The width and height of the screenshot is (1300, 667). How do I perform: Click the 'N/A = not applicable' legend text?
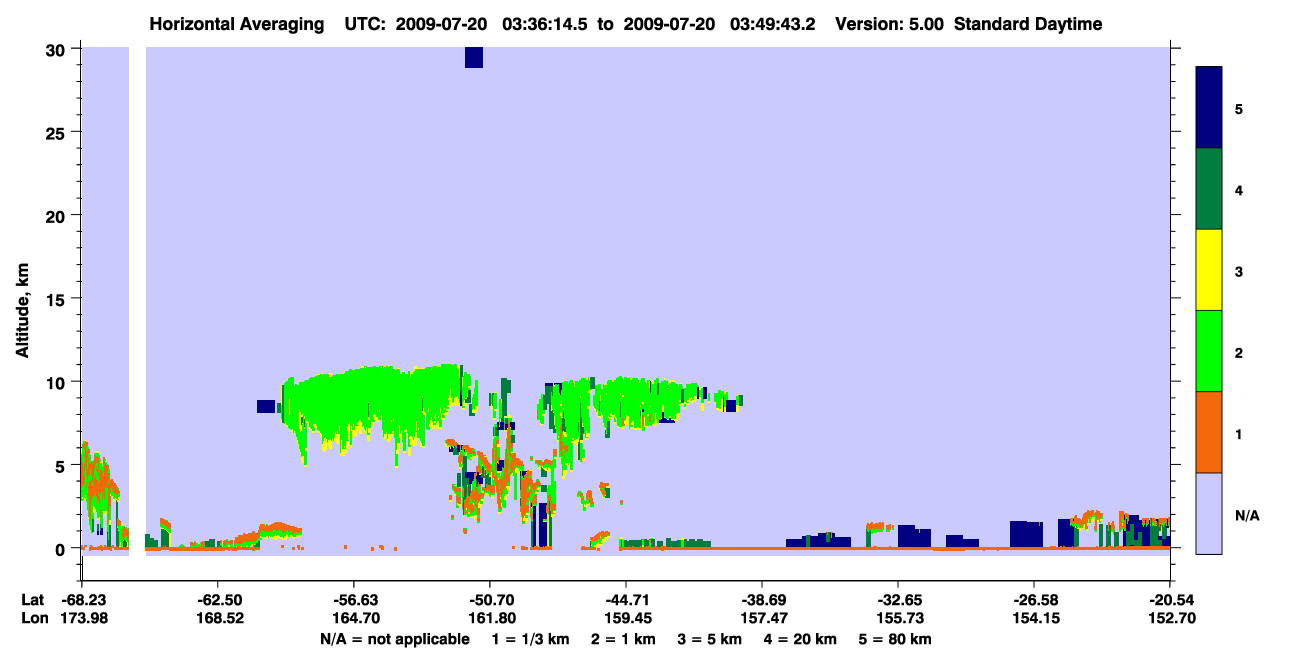click(394, 639)
